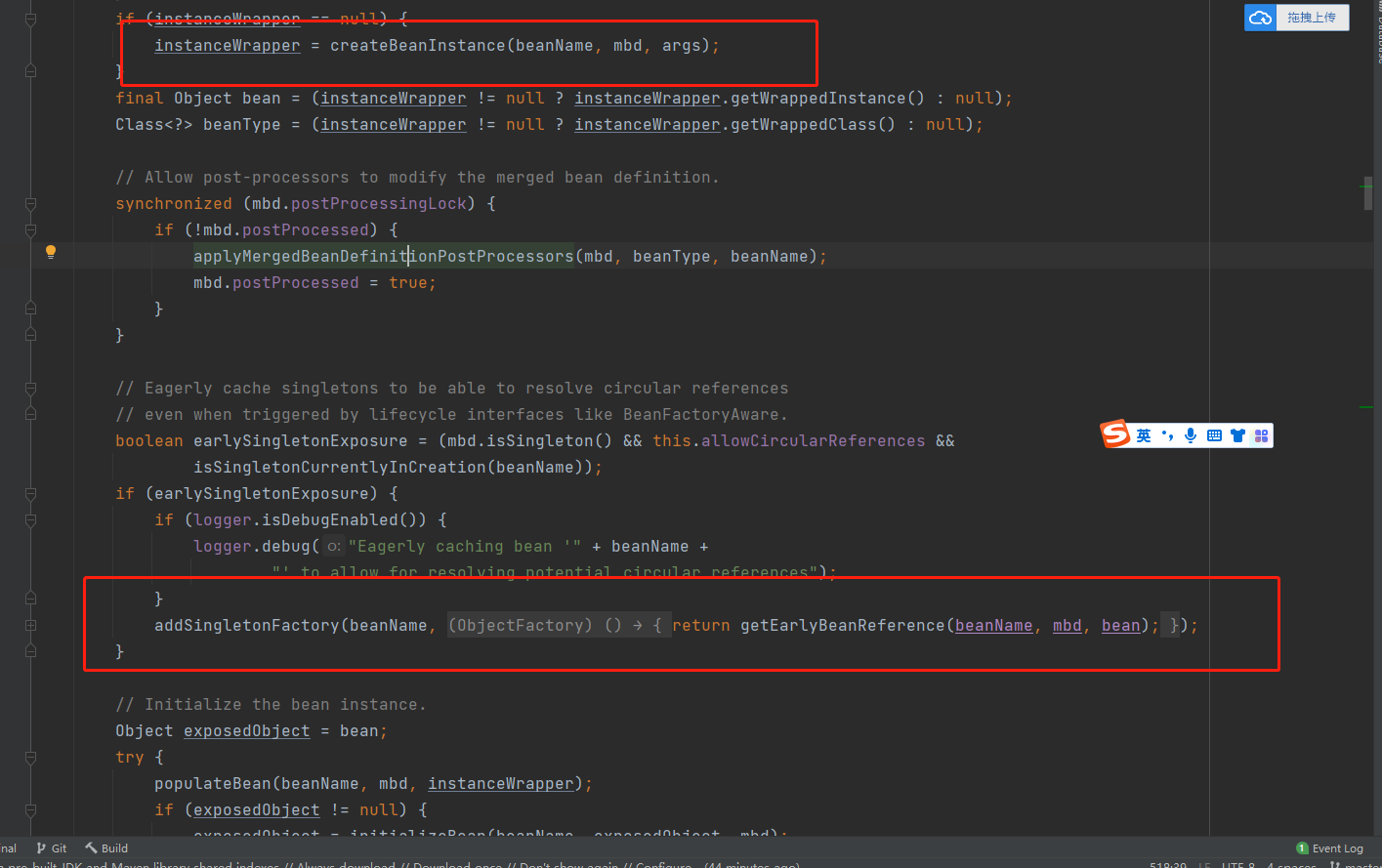1382x868 pixels.
Task: Expand the folded ObjectFactory lambda
Action: (30, 625)
